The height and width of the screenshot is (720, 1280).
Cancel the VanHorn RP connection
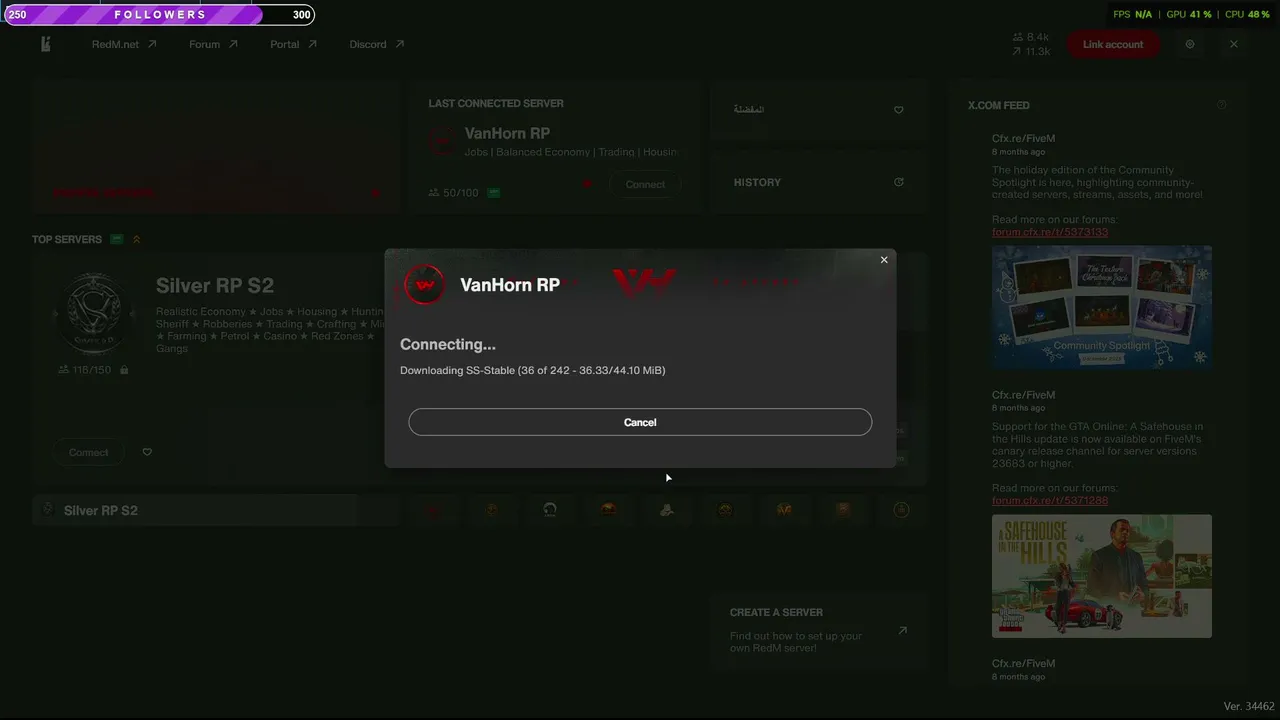point(640,422)
